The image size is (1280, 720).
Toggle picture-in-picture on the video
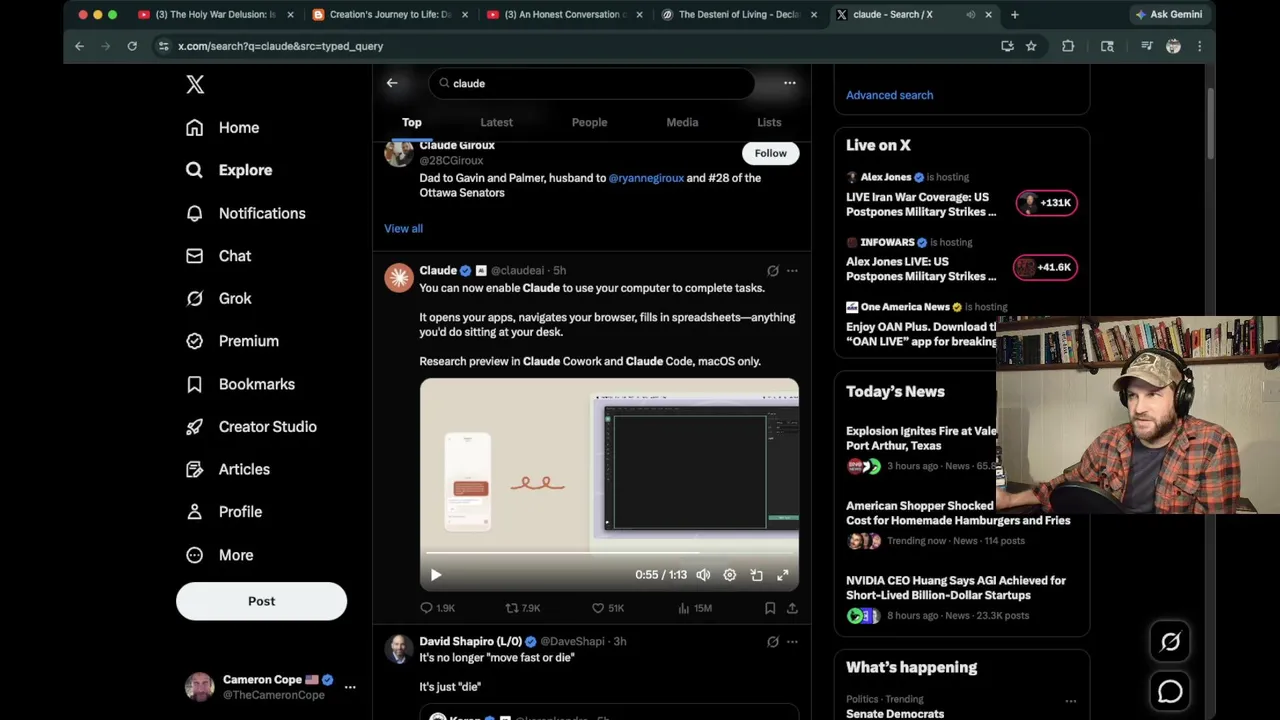pyautogui.click(x=757, y=575)
